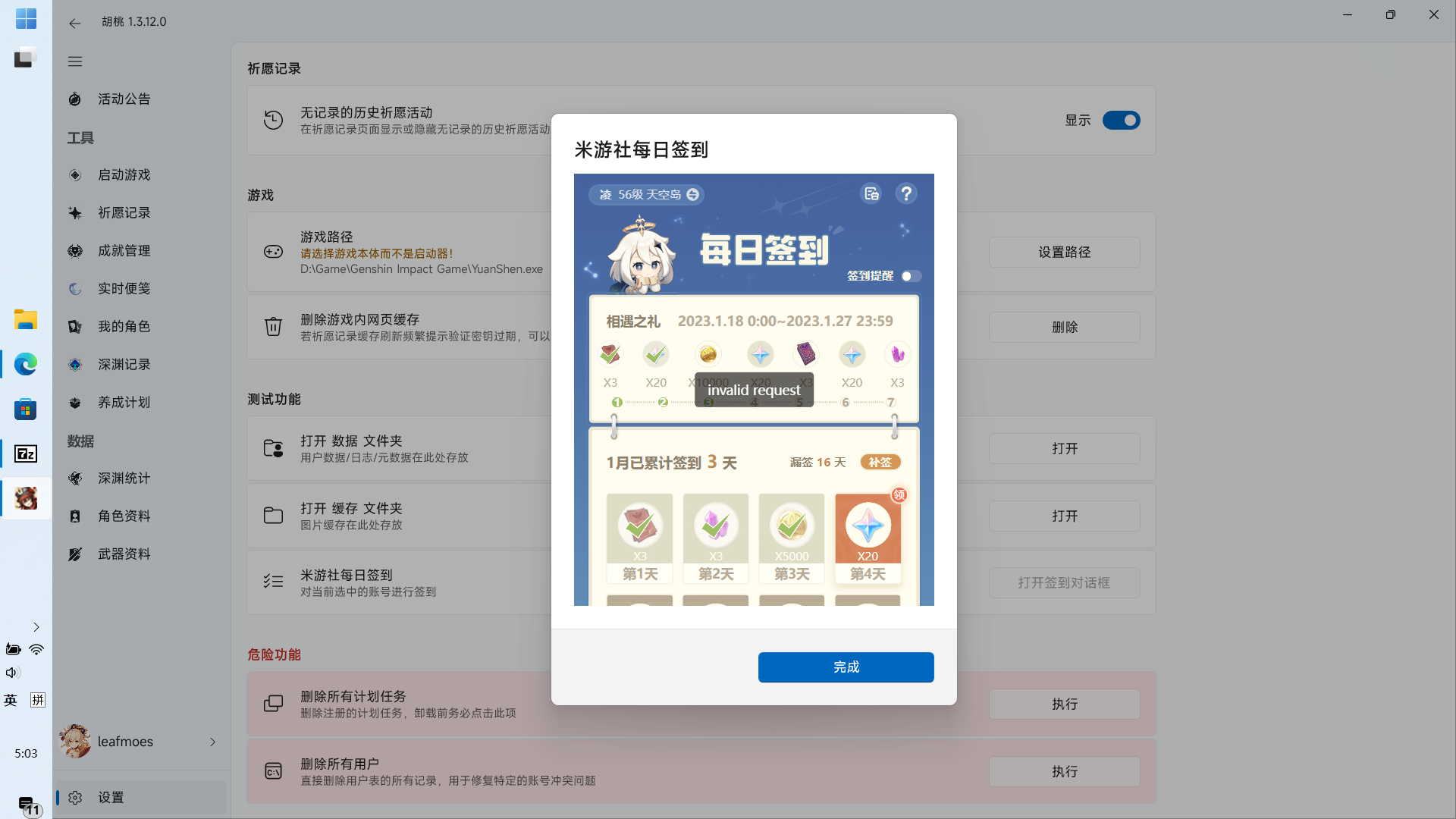Open the hamburger menu at top left

click(x=74, y=61)
